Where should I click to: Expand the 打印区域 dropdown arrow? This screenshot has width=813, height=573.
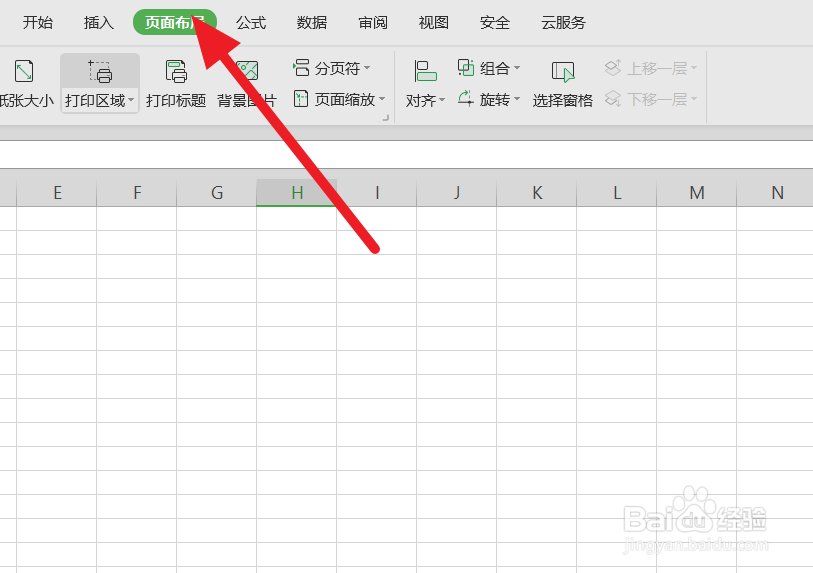tap(131, 100)
